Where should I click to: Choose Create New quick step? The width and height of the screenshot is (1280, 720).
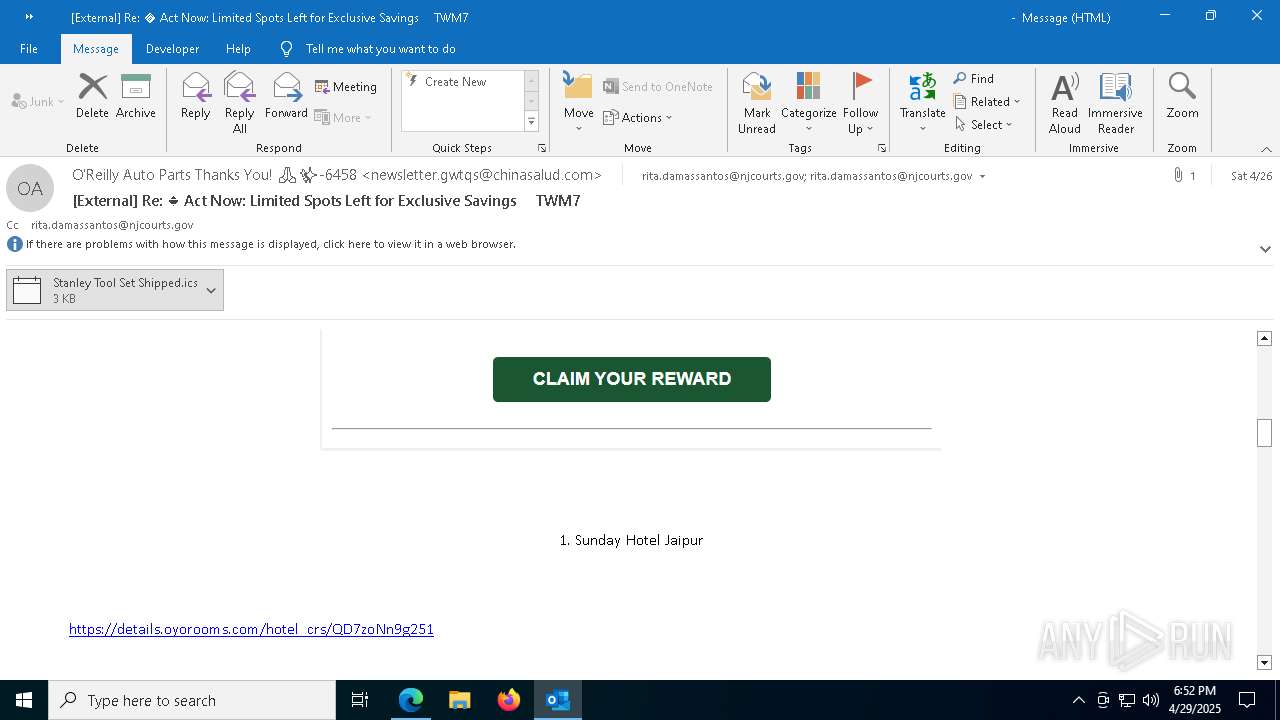click(455, 82)
